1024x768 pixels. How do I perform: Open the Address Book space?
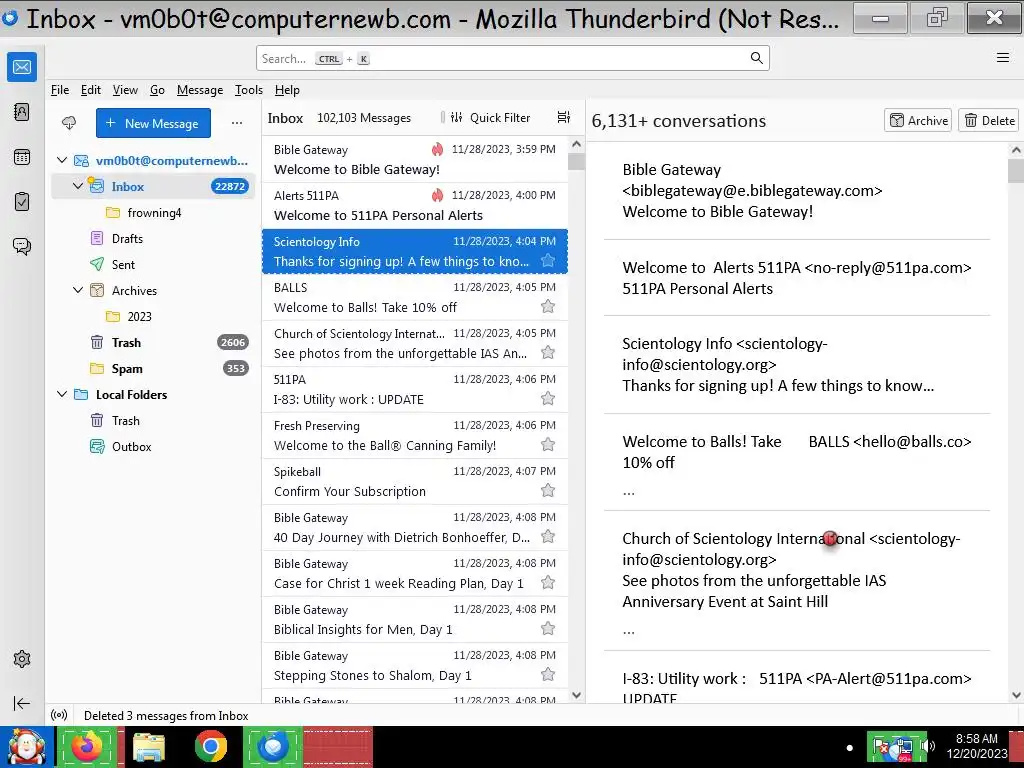[22, 112]
